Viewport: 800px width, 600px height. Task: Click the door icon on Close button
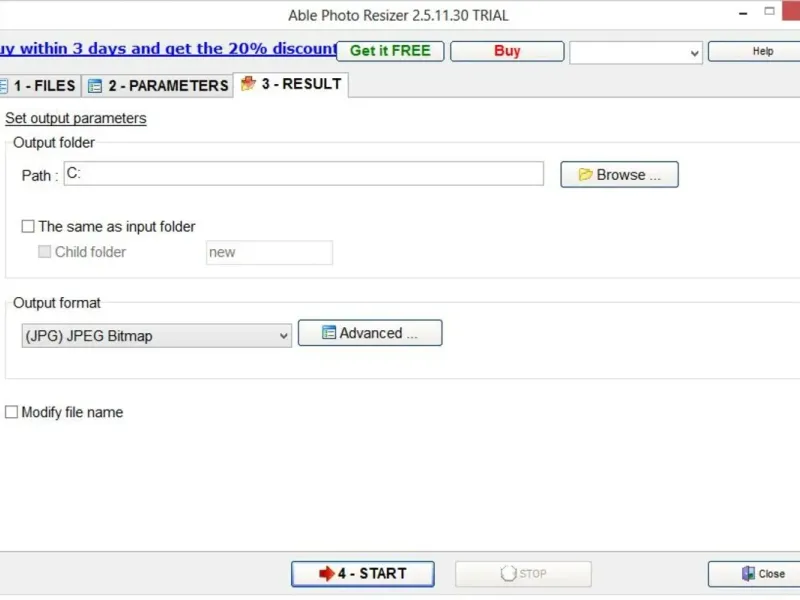pos(748,574)
